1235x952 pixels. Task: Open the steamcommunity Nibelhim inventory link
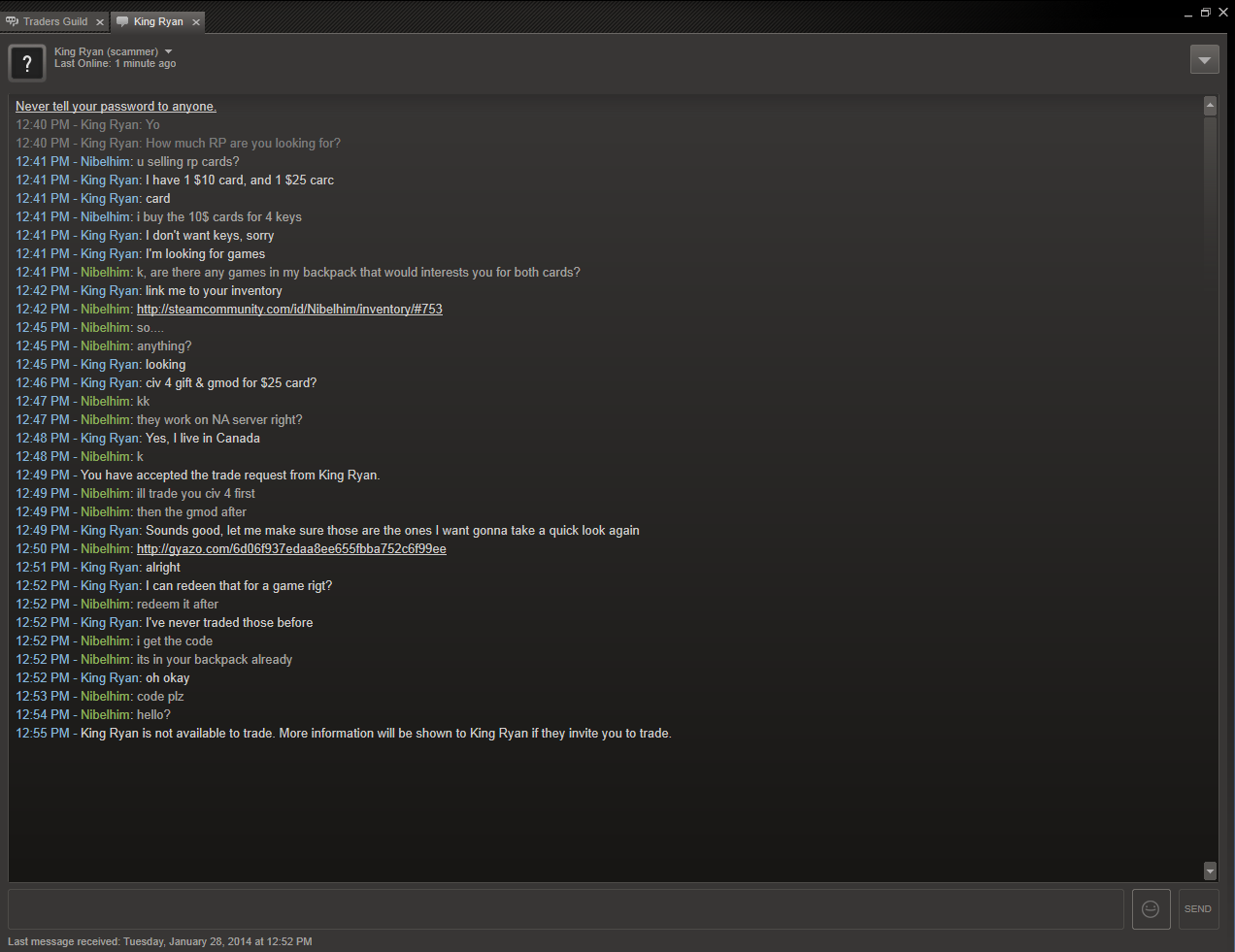(289, 310)
